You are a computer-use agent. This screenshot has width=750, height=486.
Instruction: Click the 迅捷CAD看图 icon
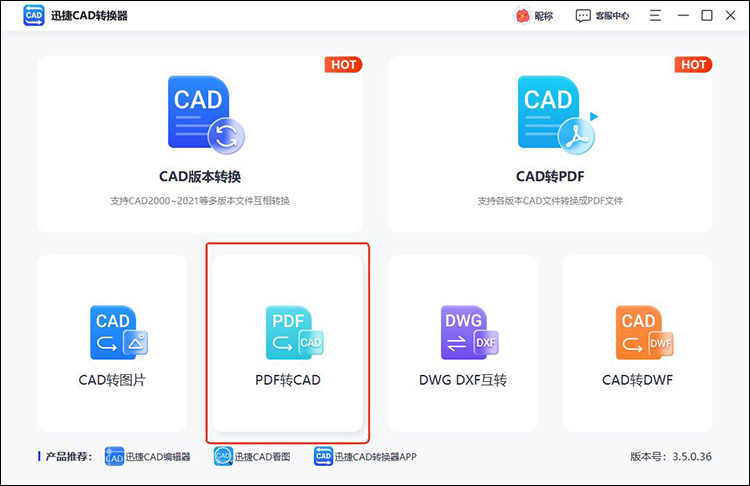coord(223,456)
